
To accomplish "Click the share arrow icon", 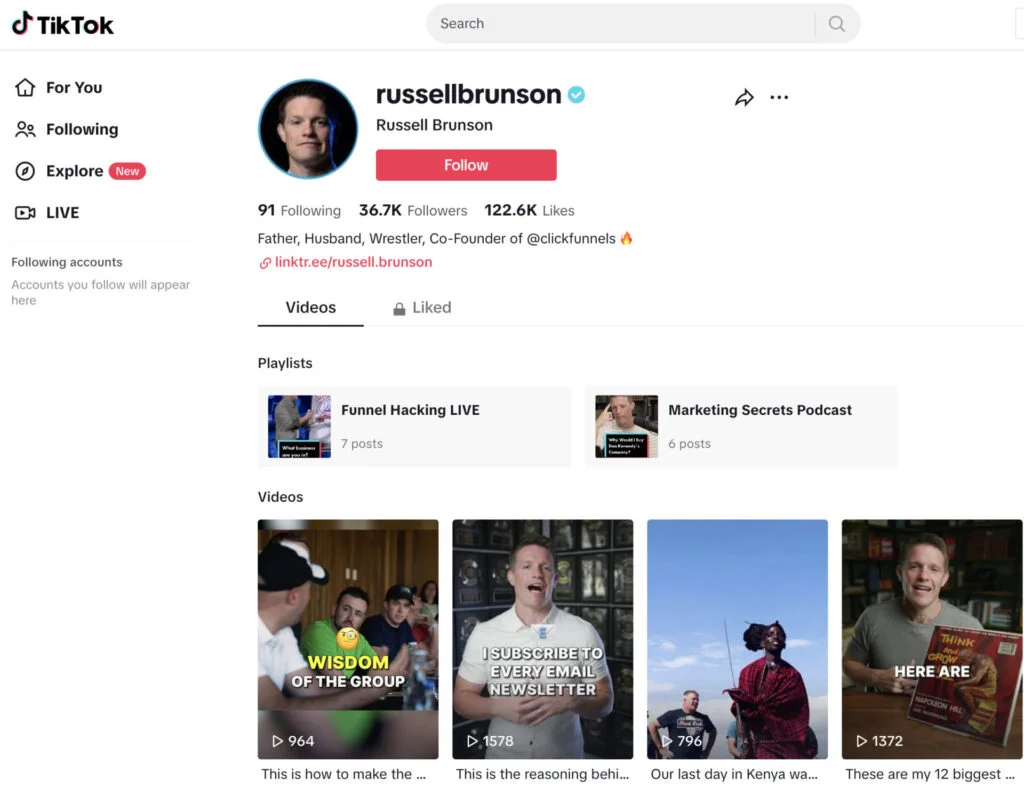I will point(744,97).
